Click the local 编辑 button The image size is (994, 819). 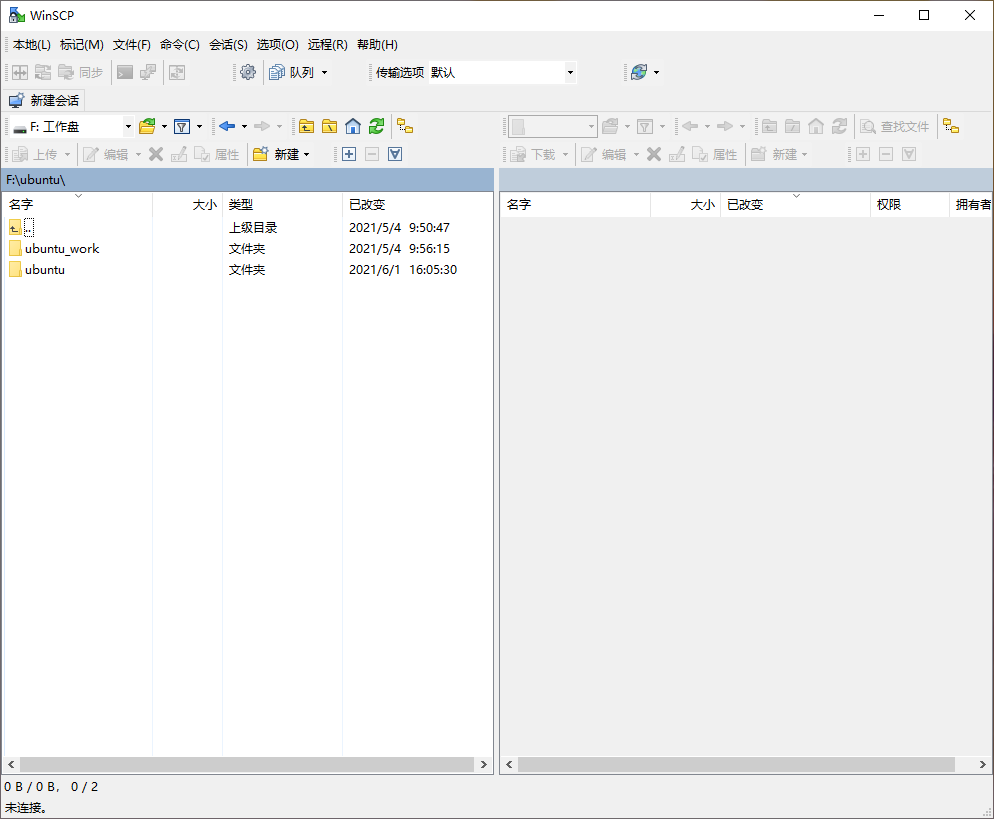click(106, 154)
